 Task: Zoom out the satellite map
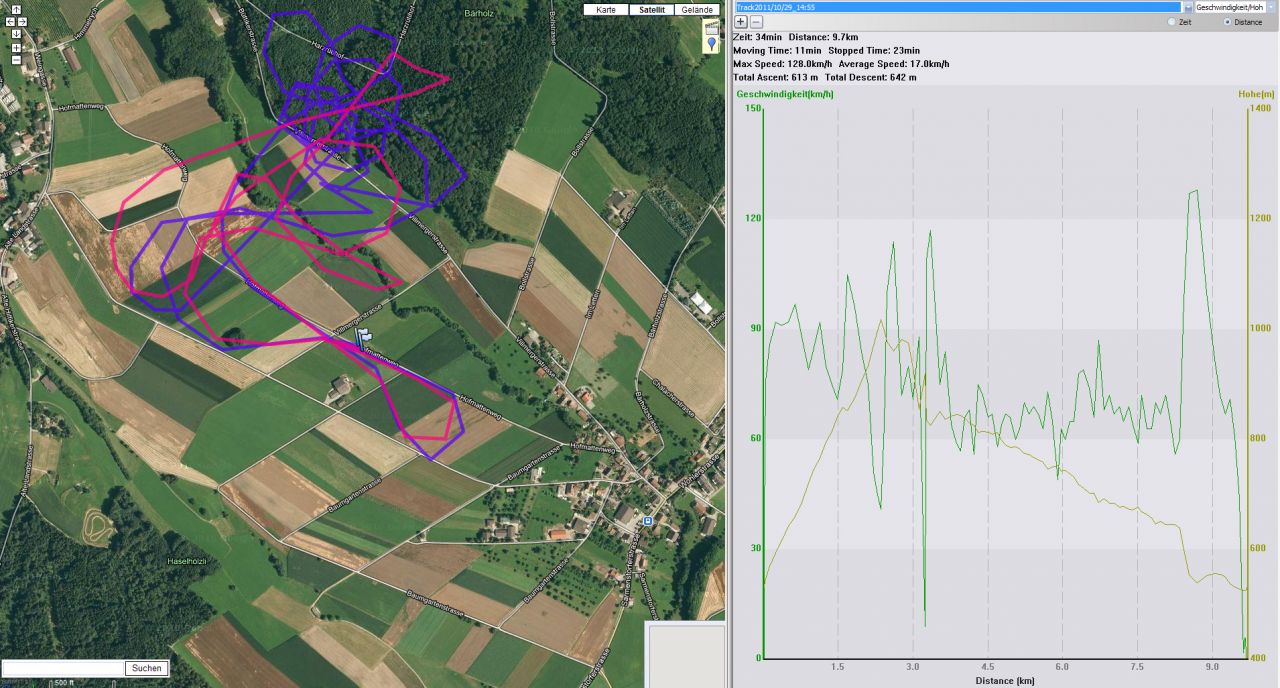tap(16, 59)
